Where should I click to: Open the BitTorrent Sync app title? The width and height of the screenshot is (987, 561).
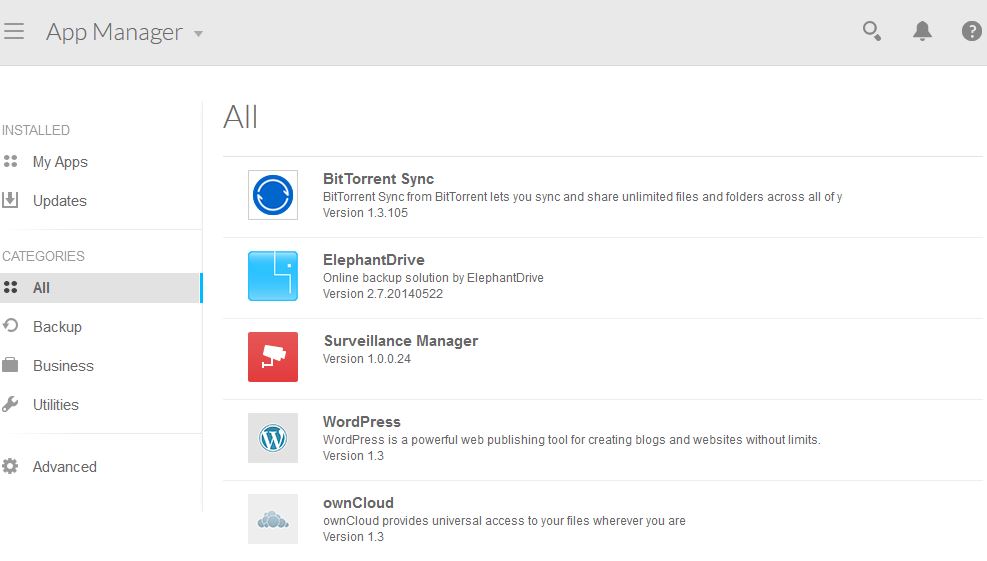[x=378, y=179]
